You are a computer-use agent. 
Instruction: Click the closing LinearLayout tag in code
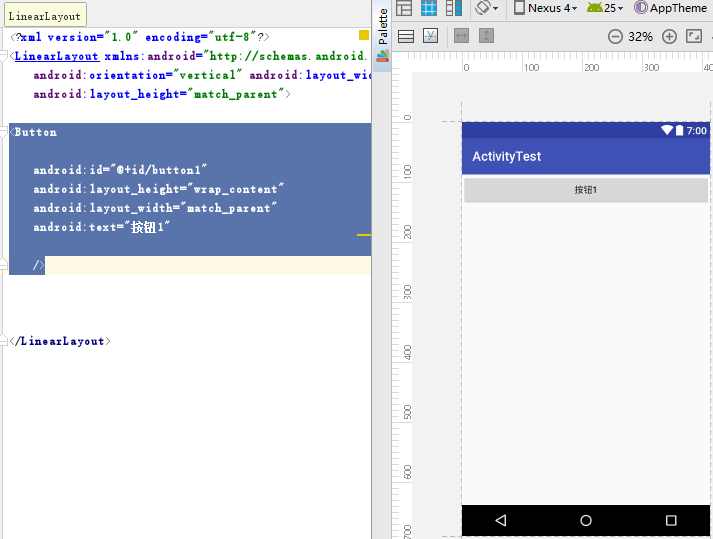[60, 341]
